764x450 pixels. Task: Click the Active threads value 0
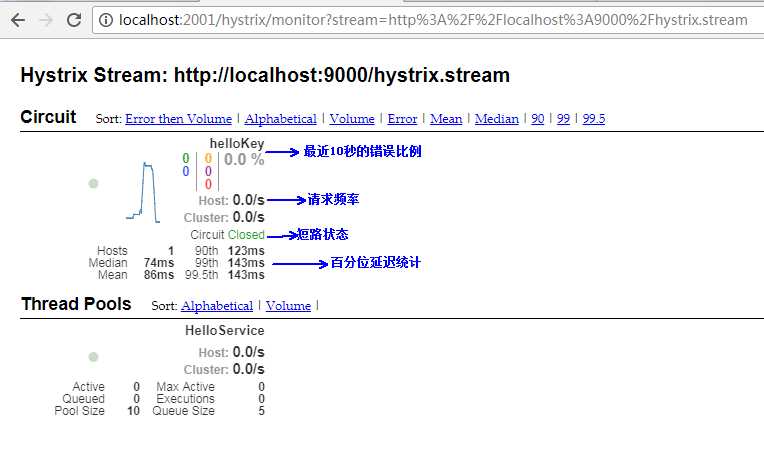136,387
